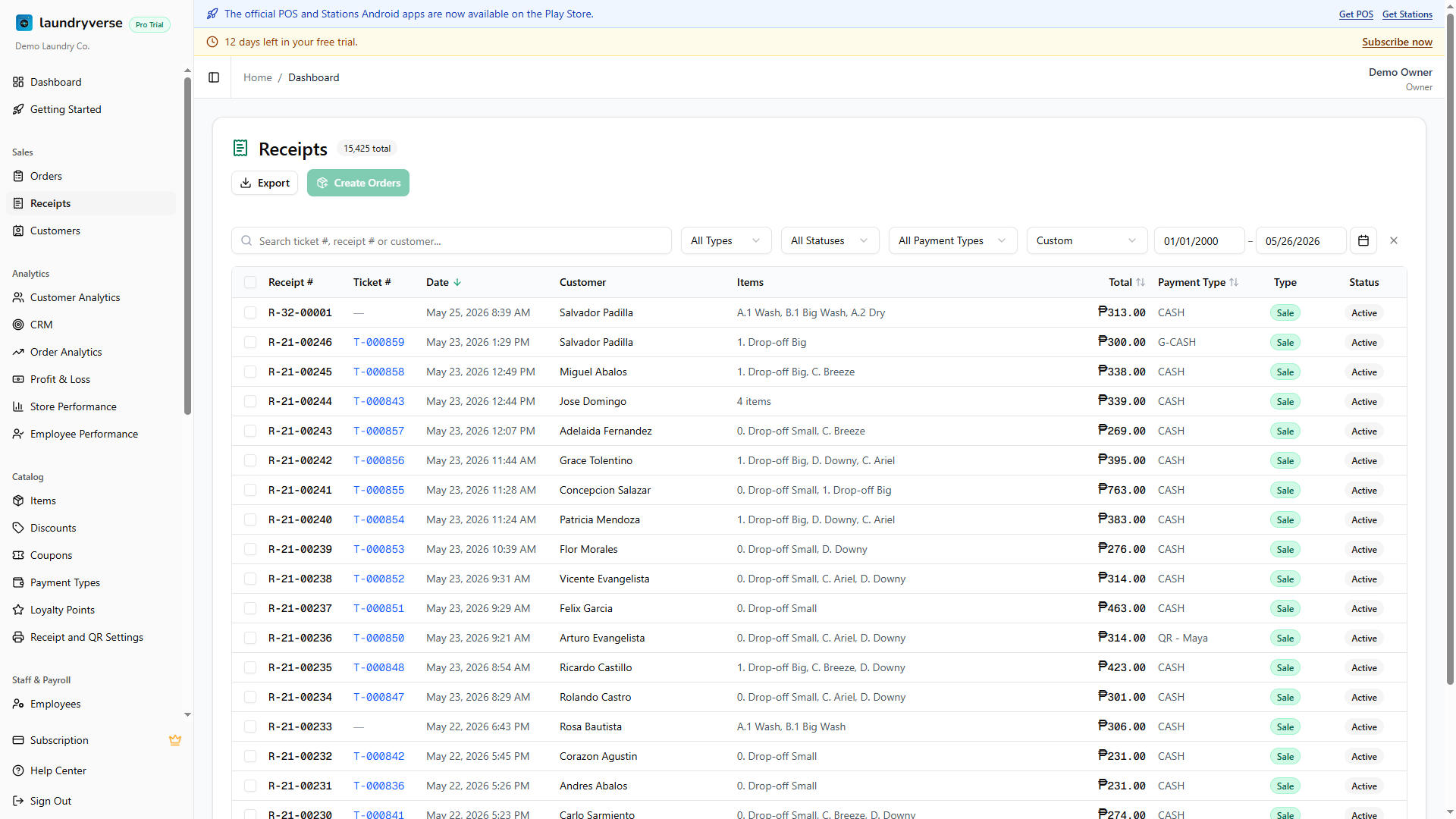The height and width of the screenshot is (819, 1456).
Task: Click the Employee Performance icon
Action: 18,434
